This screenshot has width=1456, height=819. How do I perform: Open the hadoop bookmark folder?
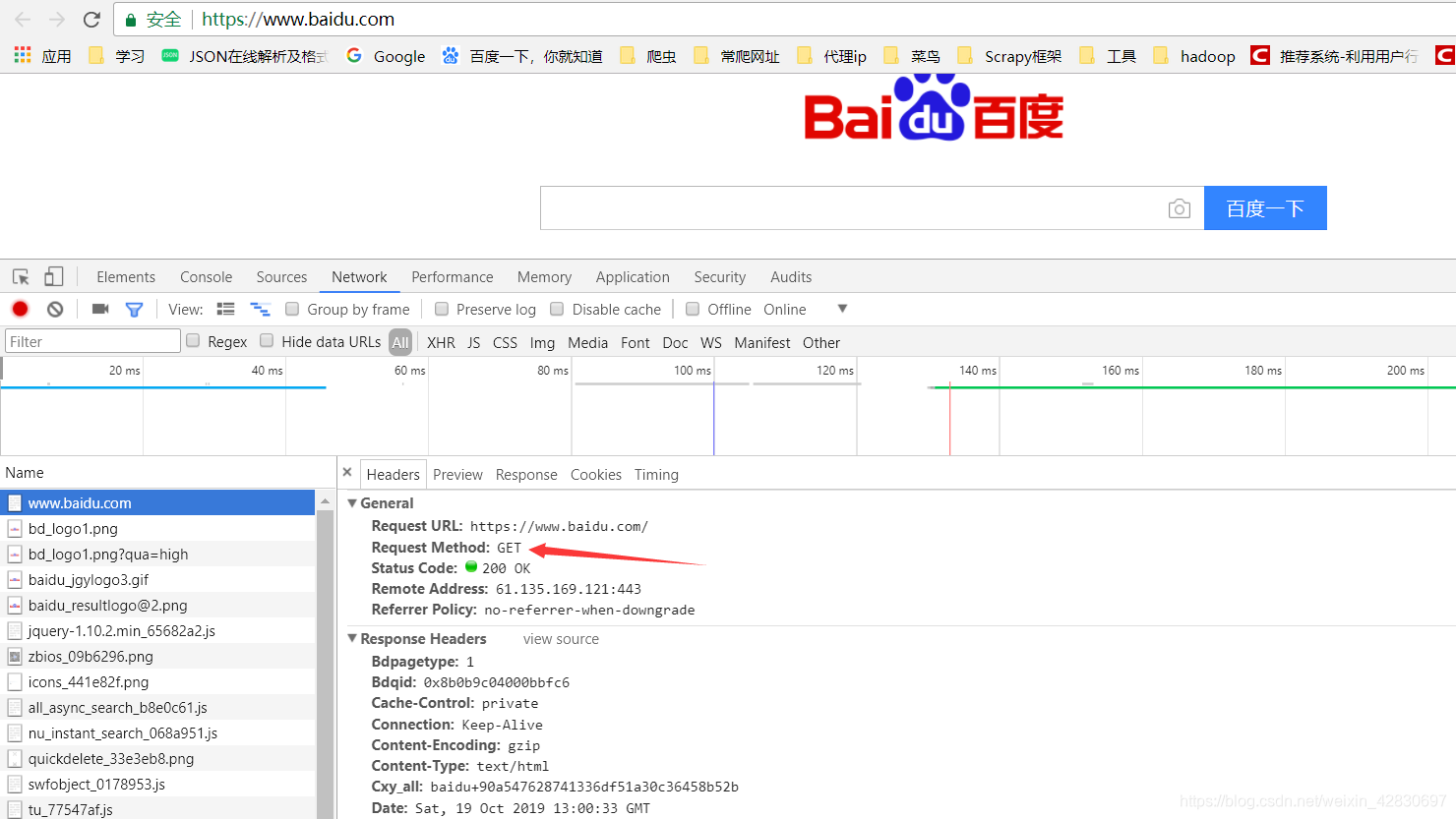pyautogui.click(x=1193, y=56)
